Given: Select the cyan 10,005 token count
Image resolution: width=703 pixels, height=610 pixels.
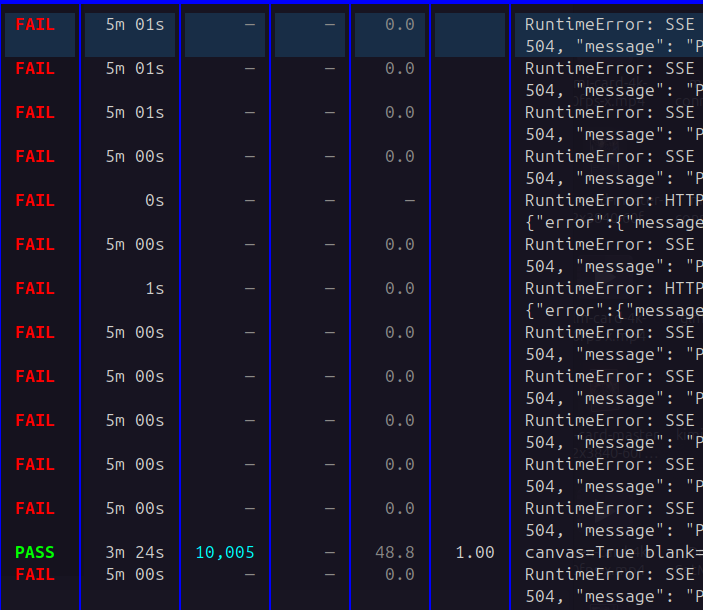Looking at the screenshot, I should [x=225, y=552].
